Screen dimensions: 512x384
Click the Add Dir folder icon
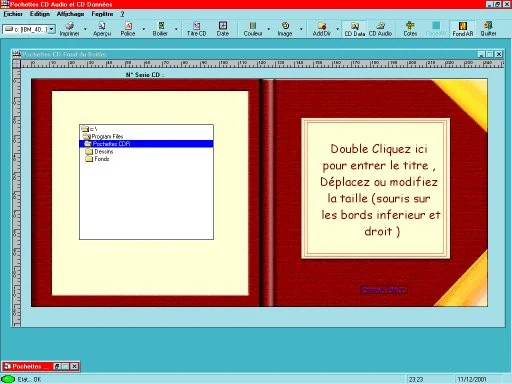(x=322, y=26)
